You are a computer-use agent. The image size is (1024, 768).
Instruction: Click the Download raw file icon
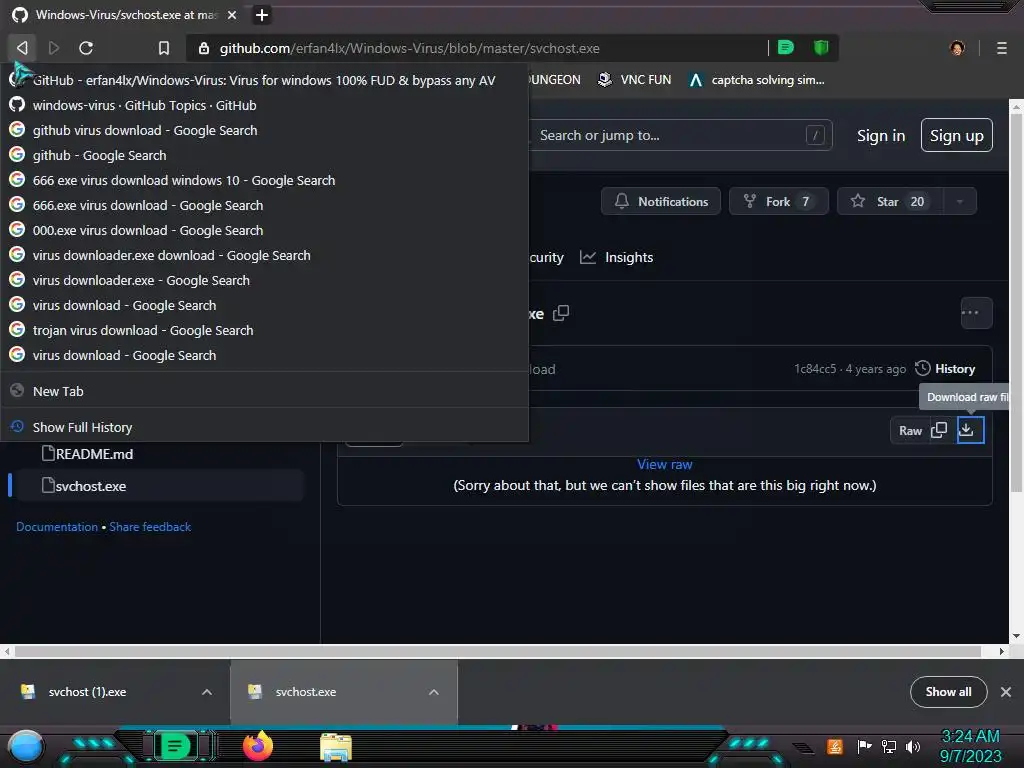970,430
